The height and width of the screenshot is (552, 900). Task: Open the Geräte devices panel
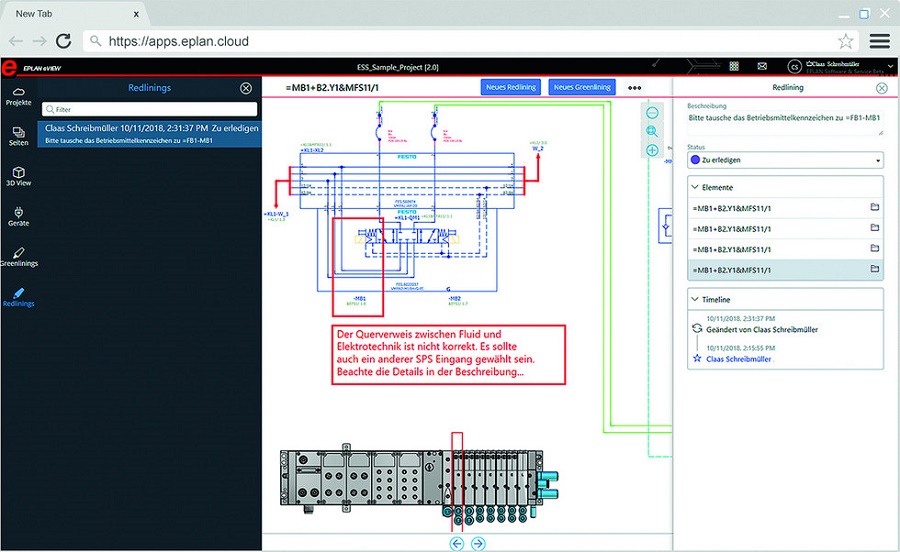[x=18, y=216]
